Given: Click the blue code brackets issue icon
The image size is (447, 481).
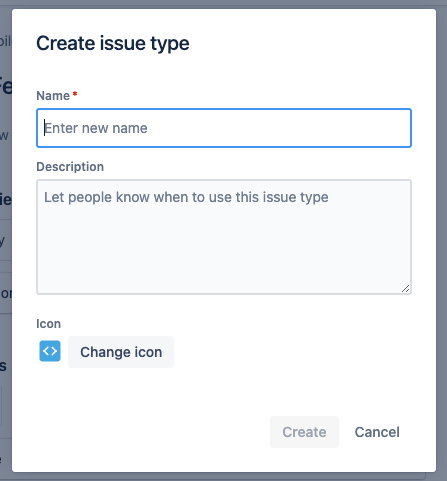Looking at the screenshot, I should [50, 351].
